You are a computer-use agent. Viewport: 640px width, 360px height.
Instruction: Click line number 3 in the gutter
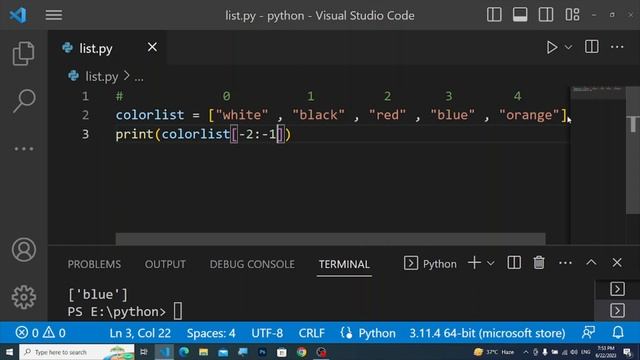click(x=85, y=134)
